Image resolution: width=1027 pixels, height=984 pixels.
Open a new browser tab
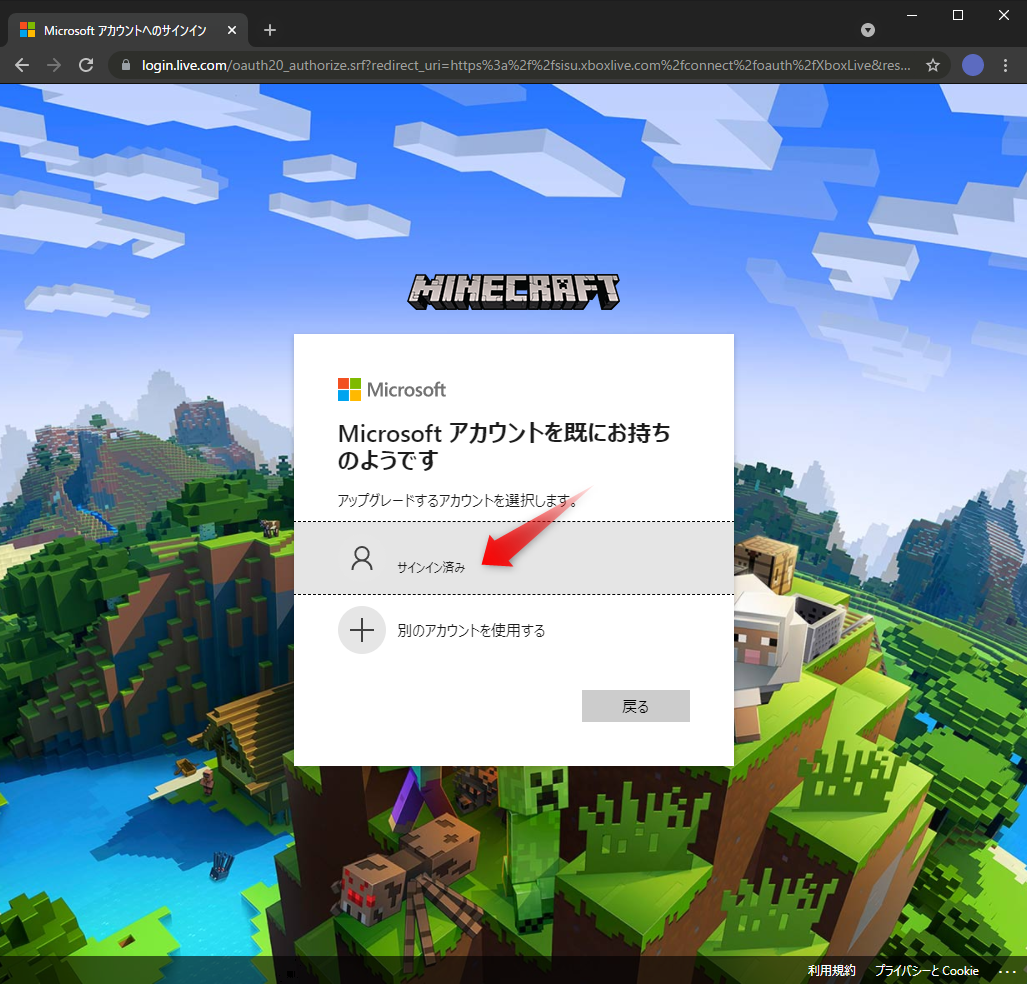[270, 30]
